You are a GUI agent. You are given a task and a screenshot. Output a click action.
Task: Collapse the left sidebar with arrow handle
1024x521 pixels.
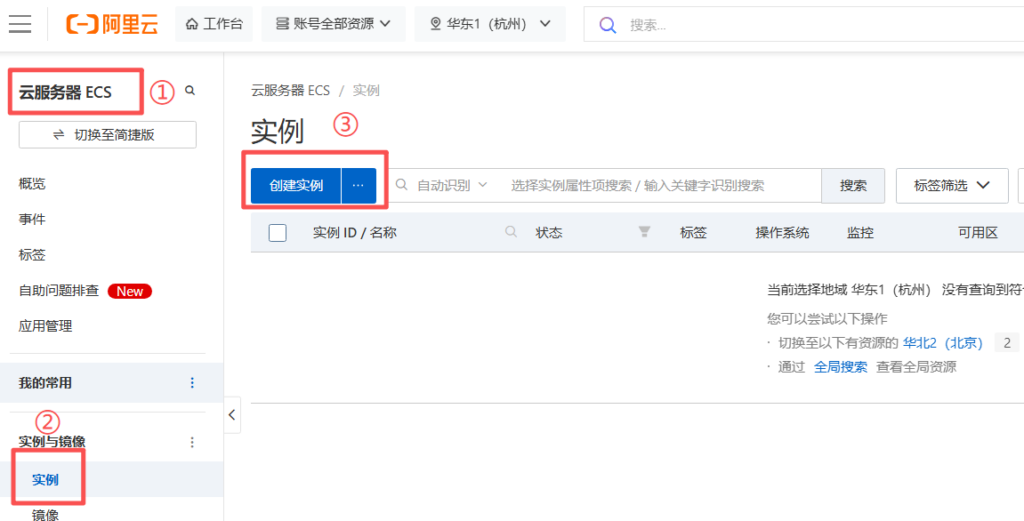(232, 414)
